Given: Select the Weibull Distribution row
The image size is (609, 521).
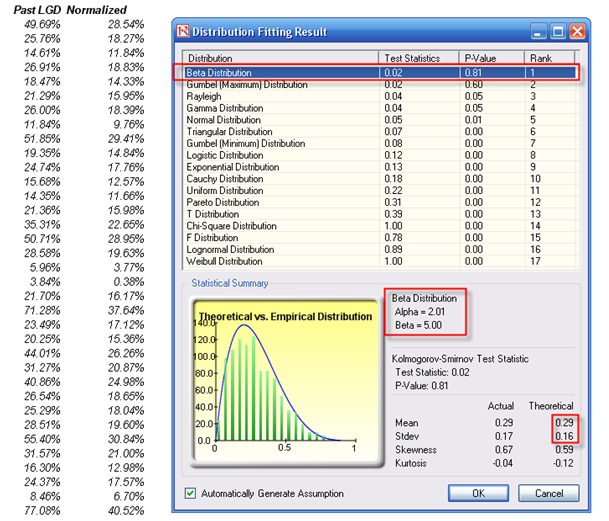Looking at the screenshot, I should (381, 261).
